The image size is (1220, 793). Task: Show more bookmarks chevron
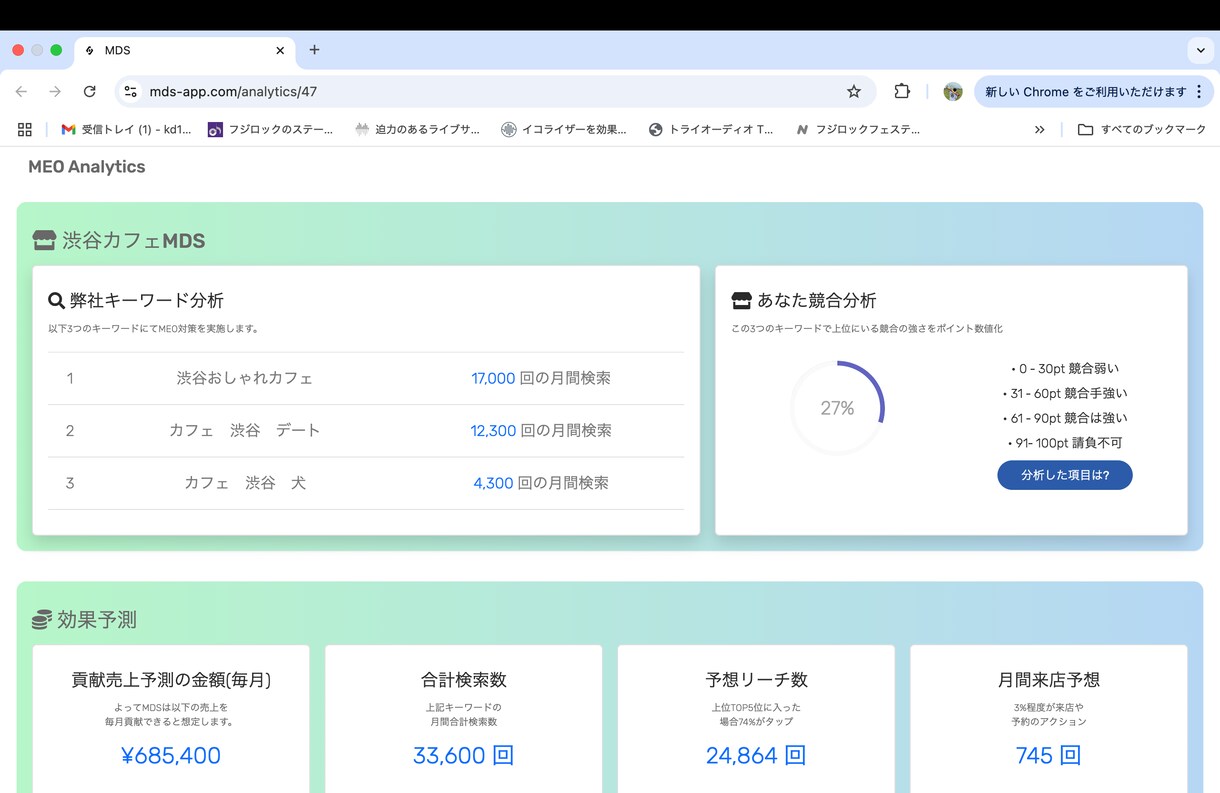point(1040,129)
